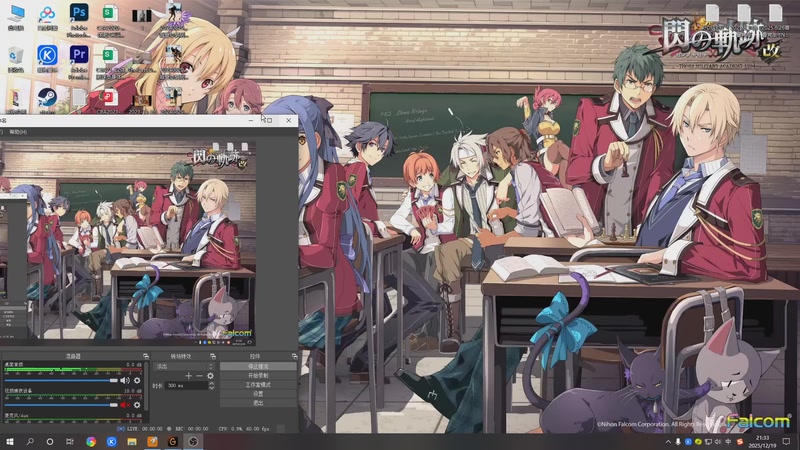Unmute the video capture device red speaker
This screenshot has width=800, height=450.
[x=125, y=405]
